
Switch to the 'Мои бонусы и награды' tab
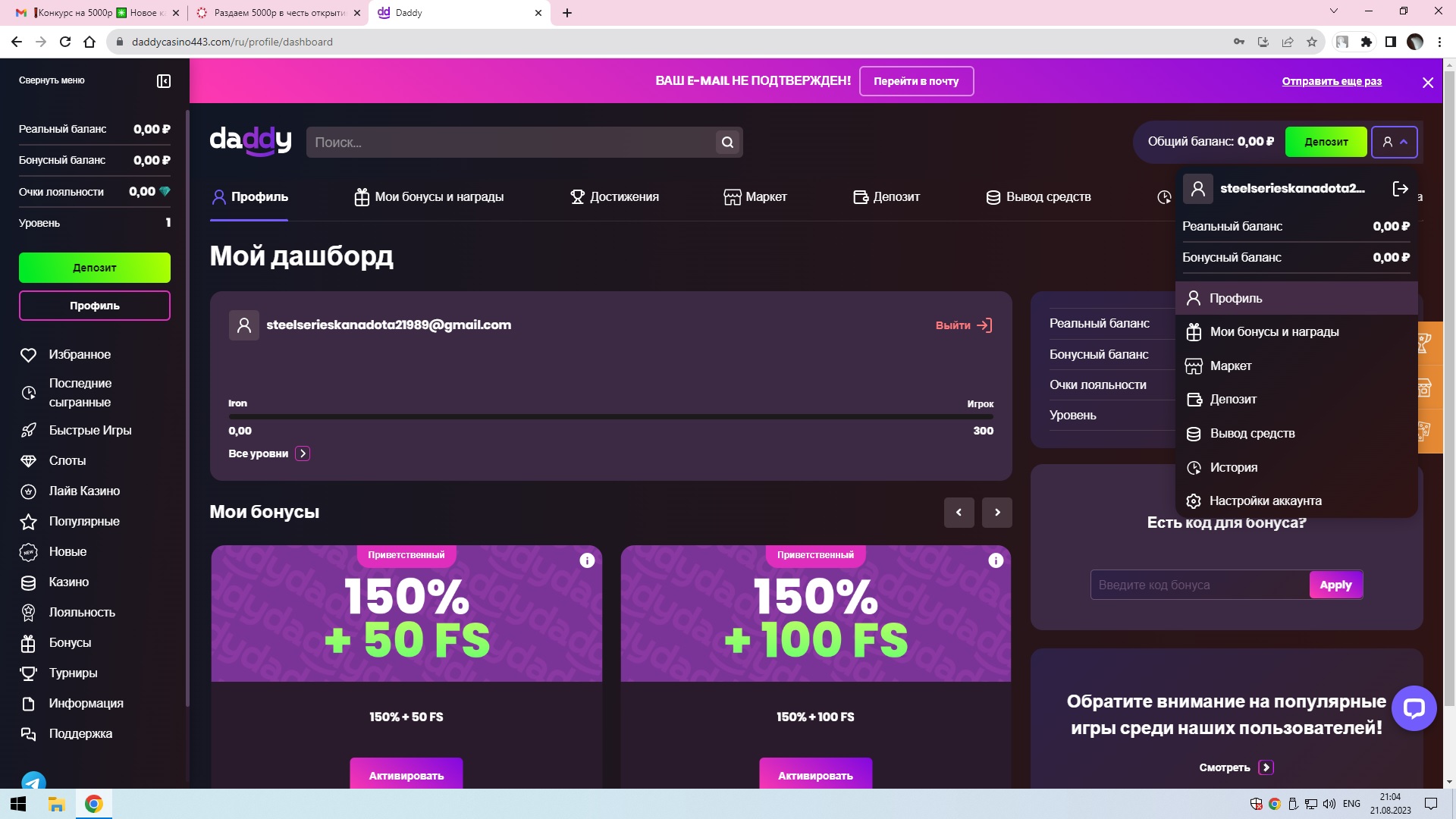pyautogui.click(x=429, y=197)
